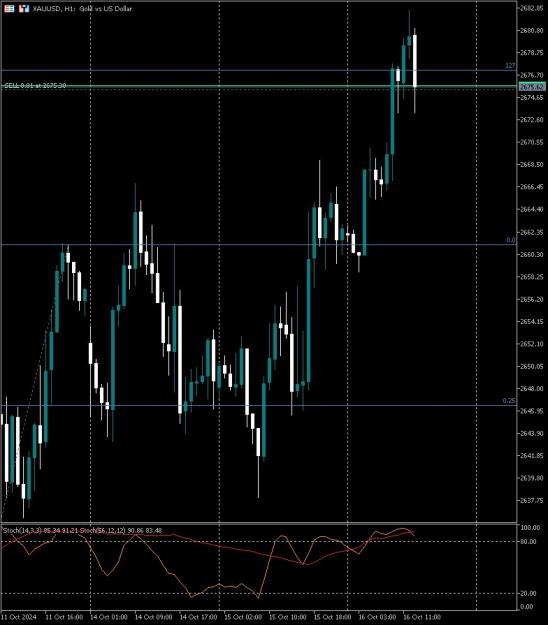Click the 2670.55 price scale value
The image size is (548, 625).
coord(532,142)
